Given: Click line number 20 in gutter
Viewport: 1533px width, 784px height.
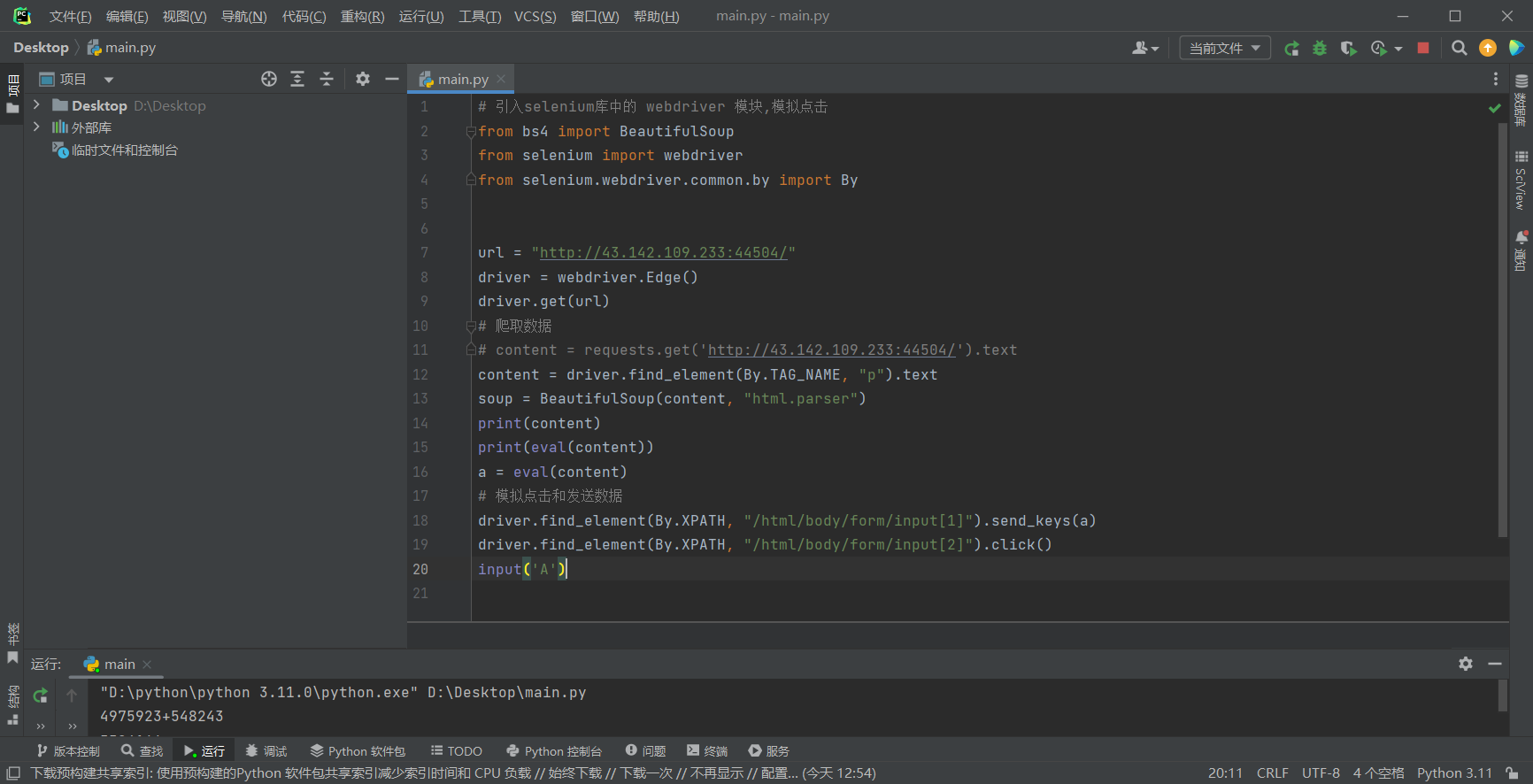Looking at the screenshot, I should pyautogui.click(x=420, y=569).
